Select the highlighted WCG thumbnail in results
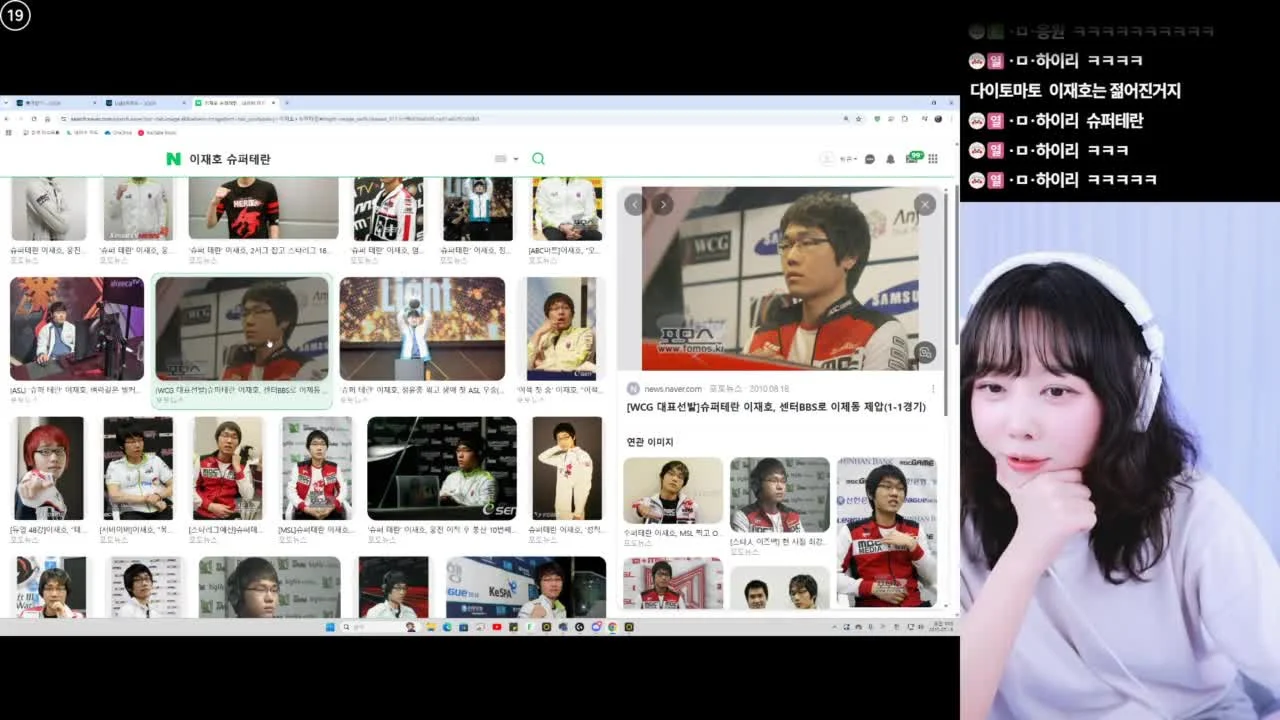Viewport: 1280px width, 720px height. (242, 329)
